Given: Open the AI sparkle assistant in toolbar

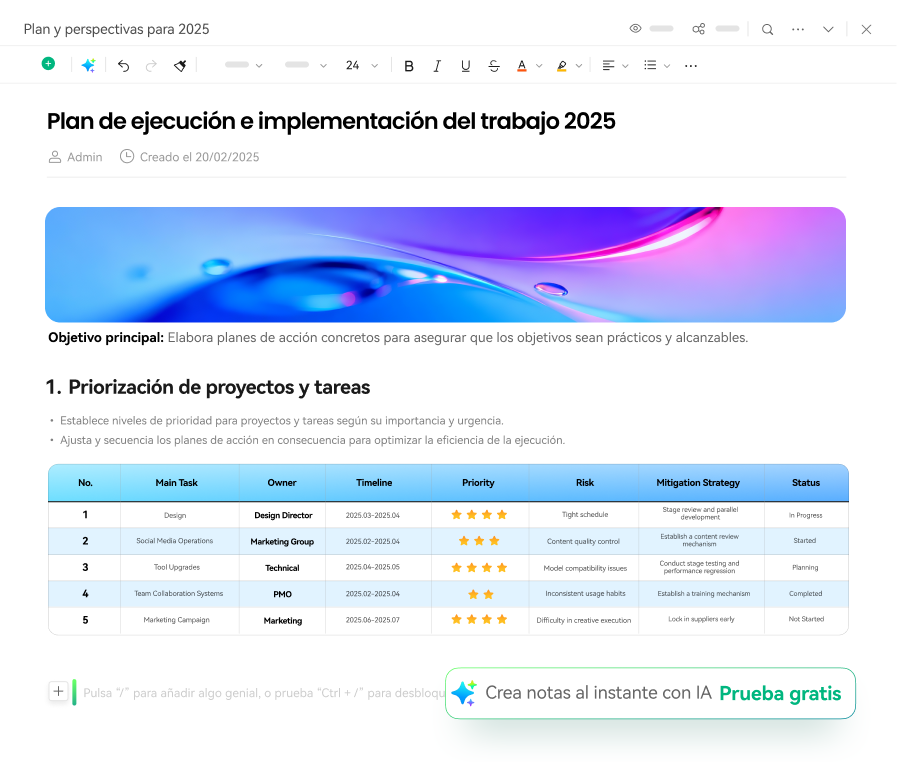Looking at the screenshot, I should coord(88,65).
